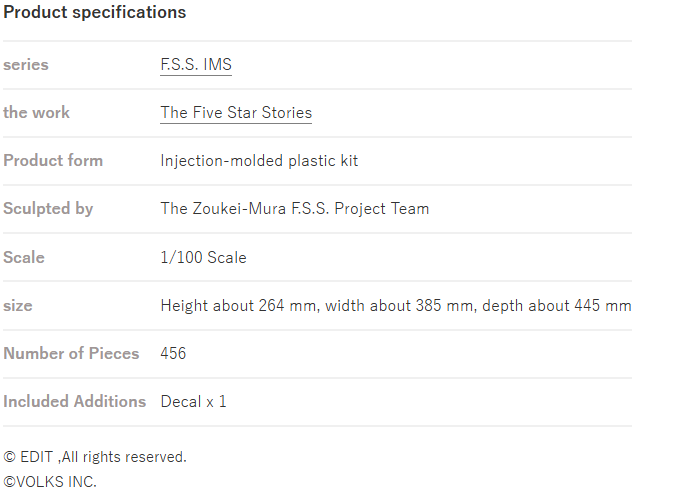
Task: Click the 'Included Additions' label
Action: [x=75, y=401]
